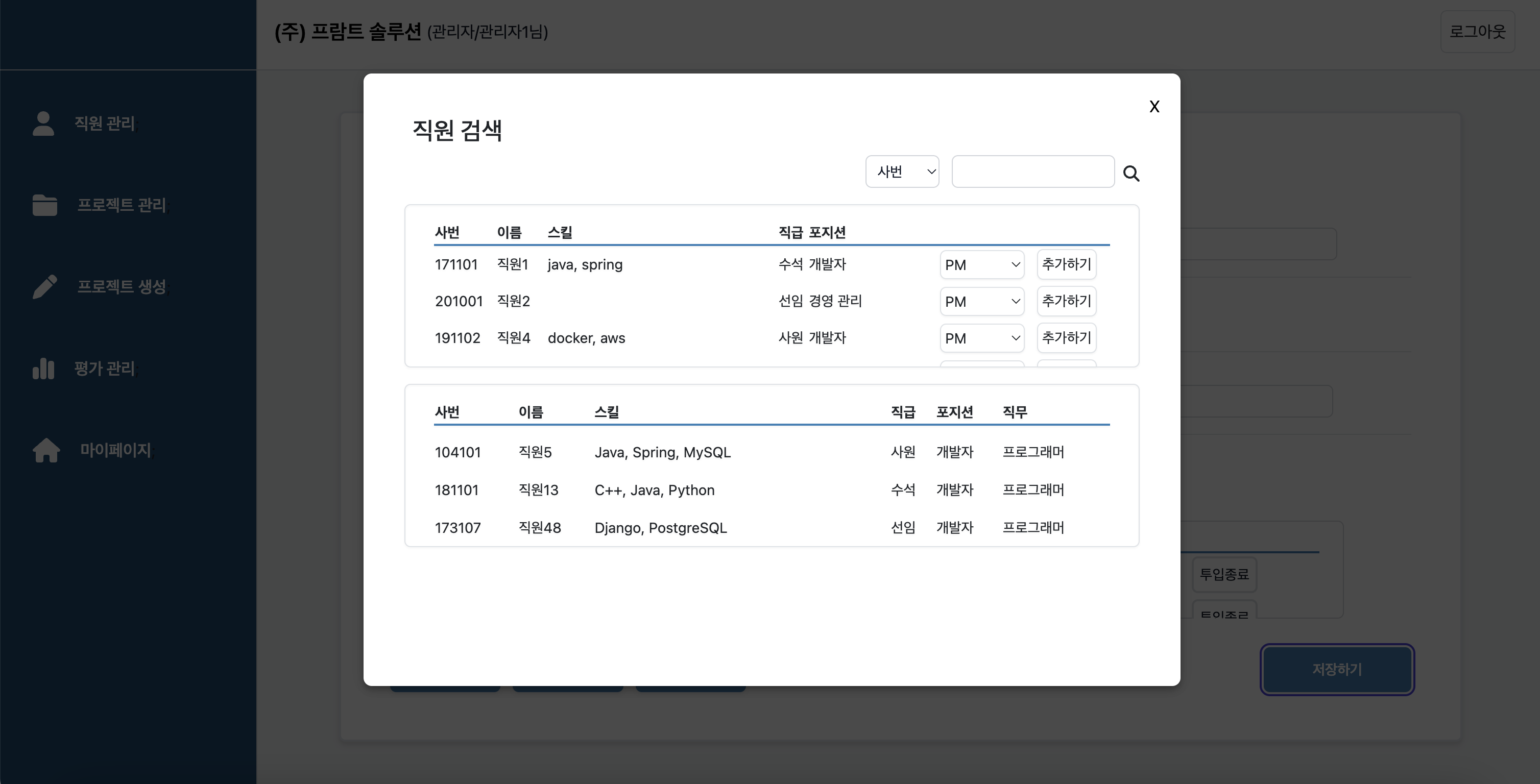Click 추가하기 next to 직원1

pos(1067,264)
